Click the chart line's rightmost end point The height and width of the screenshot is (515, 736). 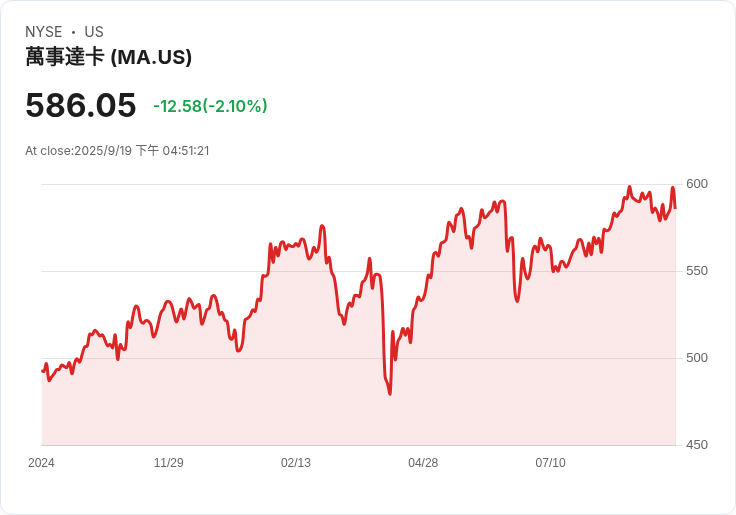[x=675, y=208]
